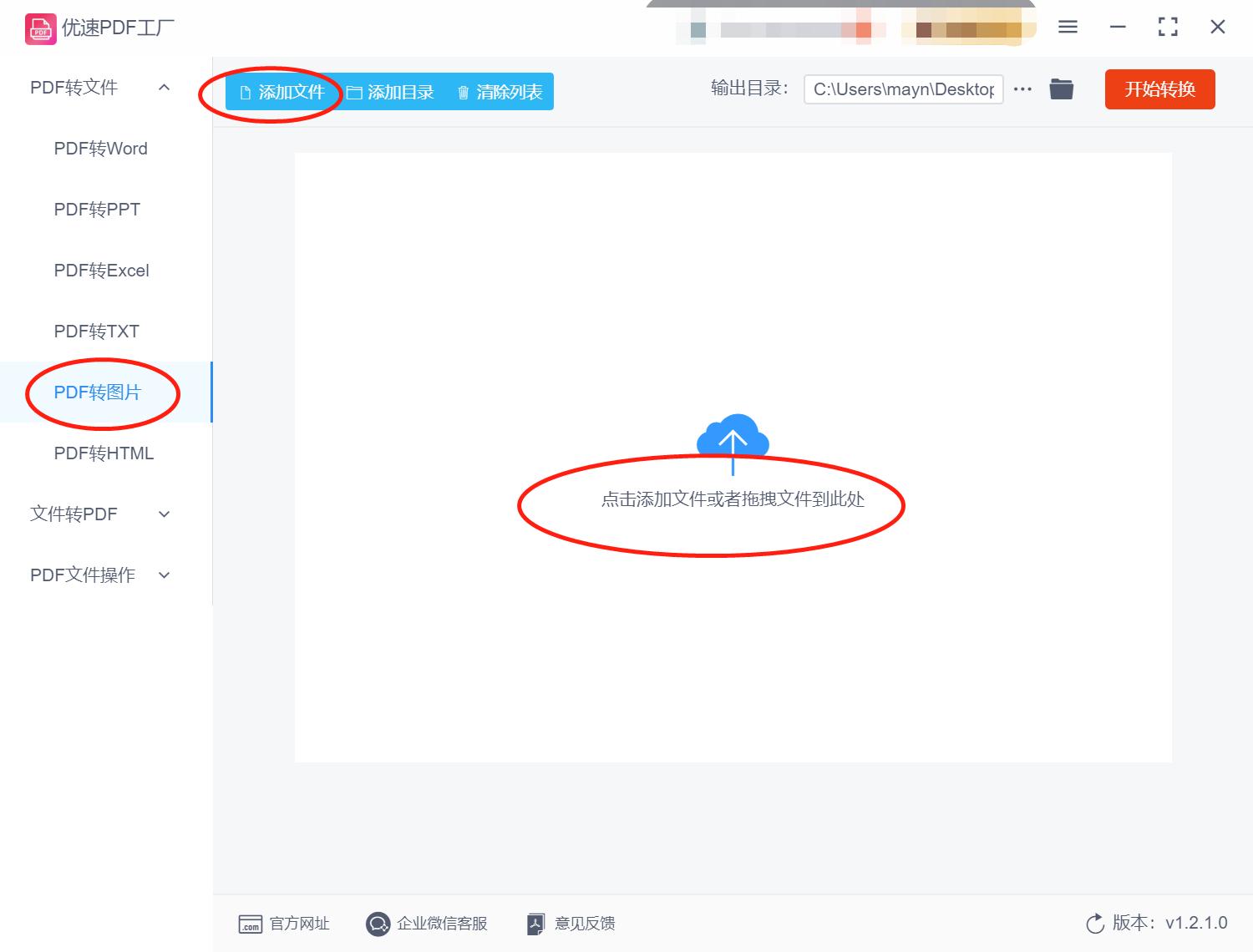Click the 开始转换 button
1253x952 pixels.
1159,89
